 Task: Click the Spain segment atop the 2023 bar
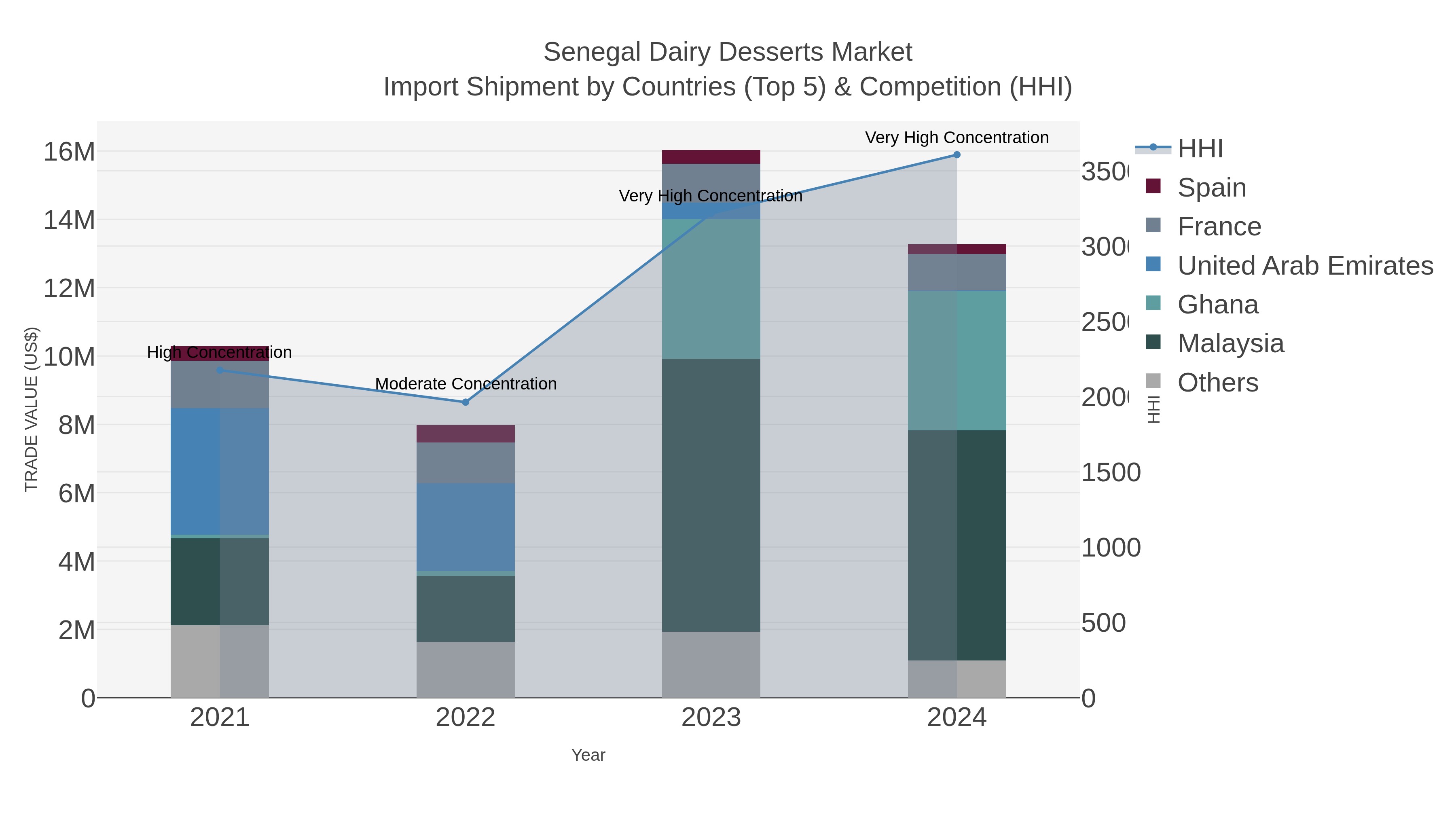711,157
